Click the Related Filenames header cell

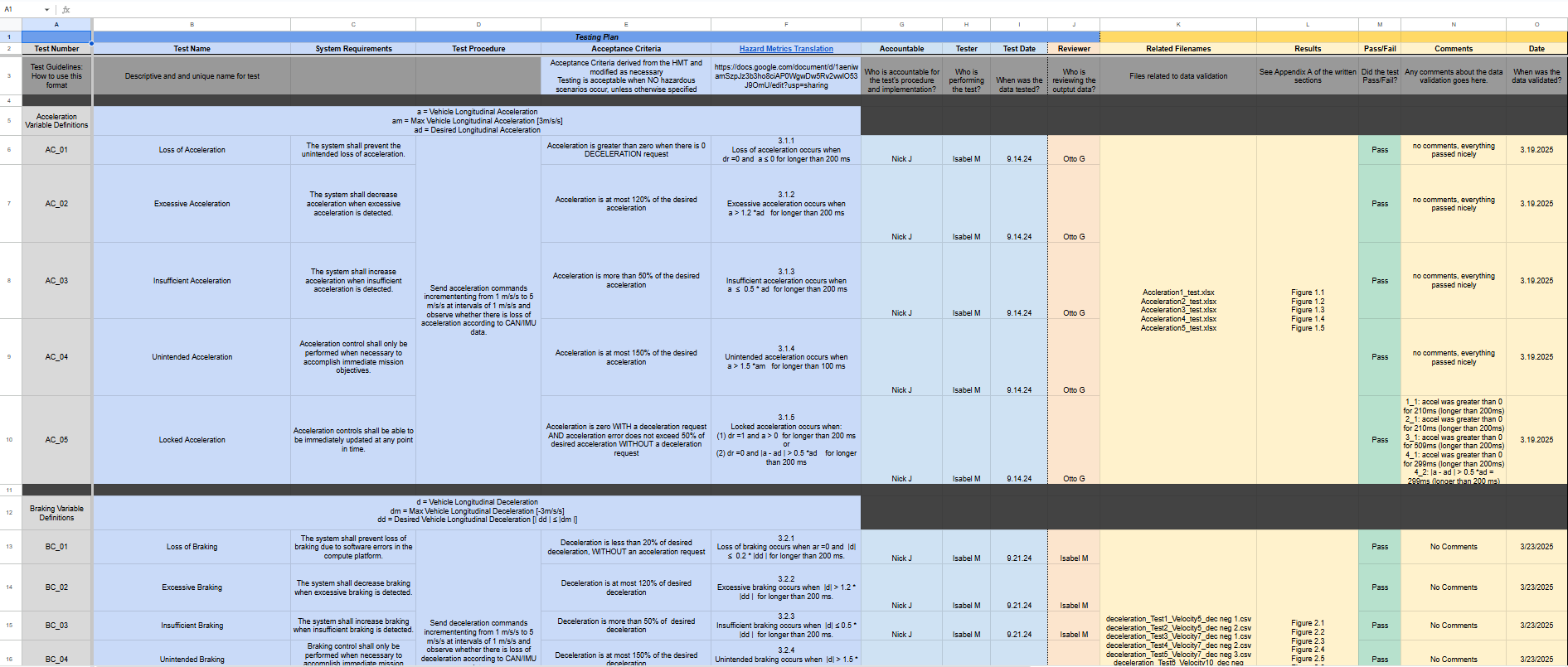[x=1177, y=49]
